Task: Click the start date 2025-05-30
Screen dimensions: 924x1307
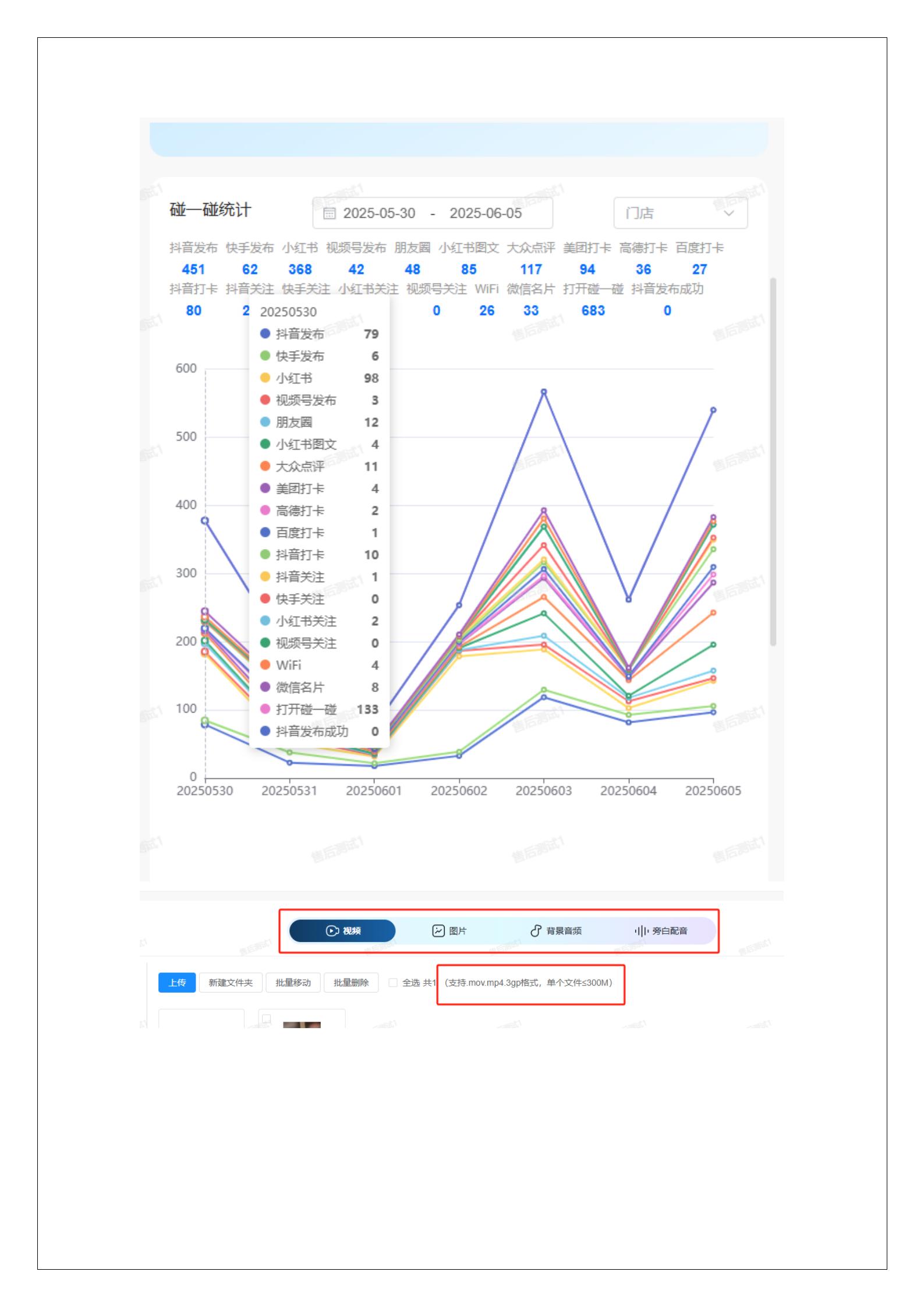Action: click(379, 213)
